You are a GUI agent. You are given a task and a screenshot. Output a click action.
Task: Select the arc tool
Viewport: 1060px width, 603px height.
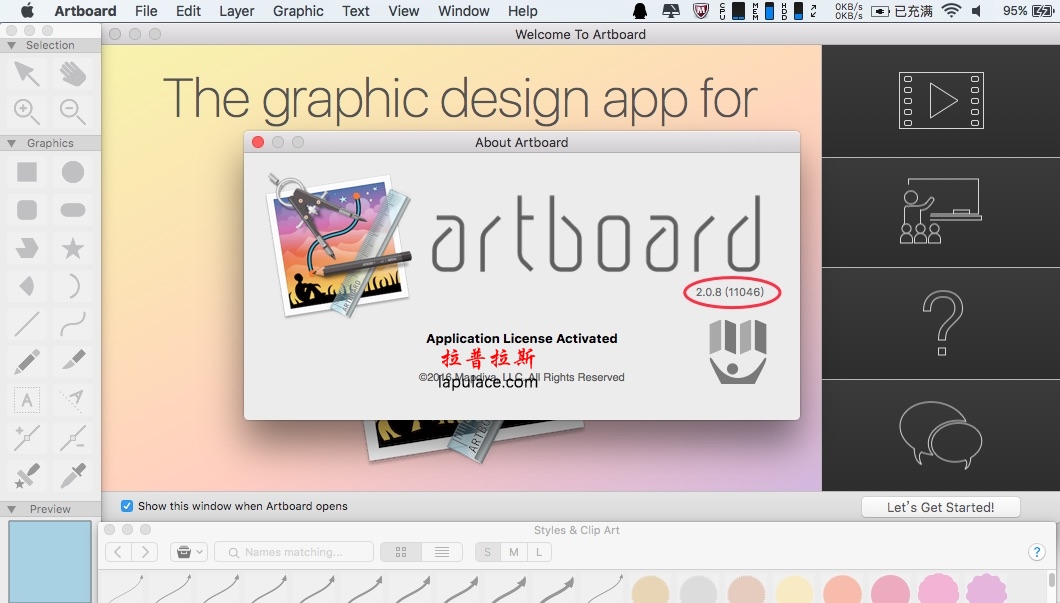pos(72,286)
